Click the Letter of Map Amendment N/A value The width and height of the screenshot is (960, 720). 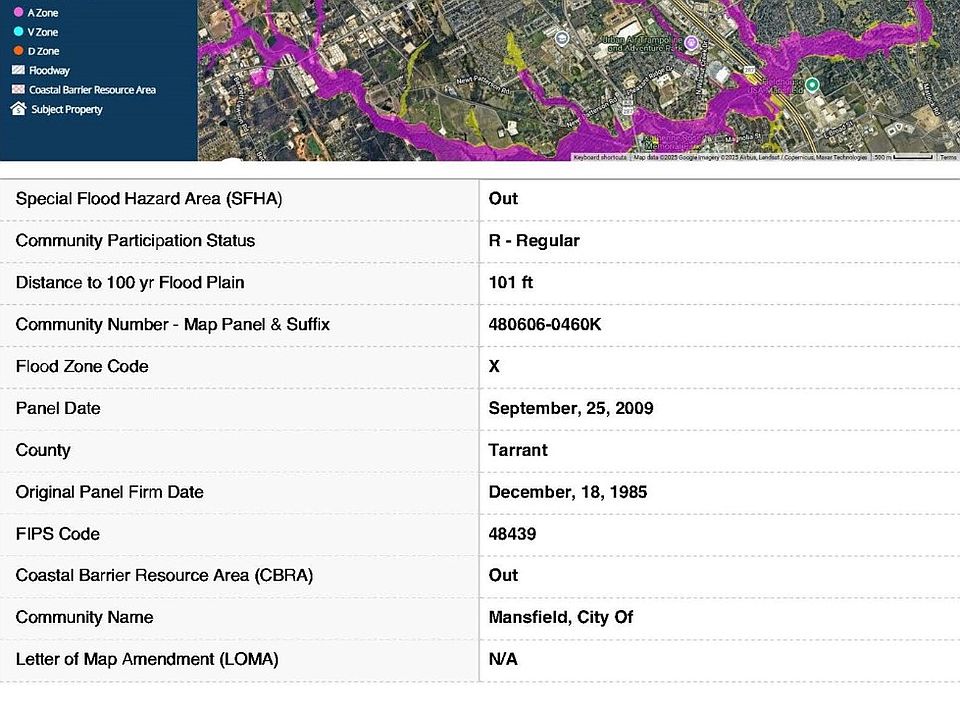point(503,660)
